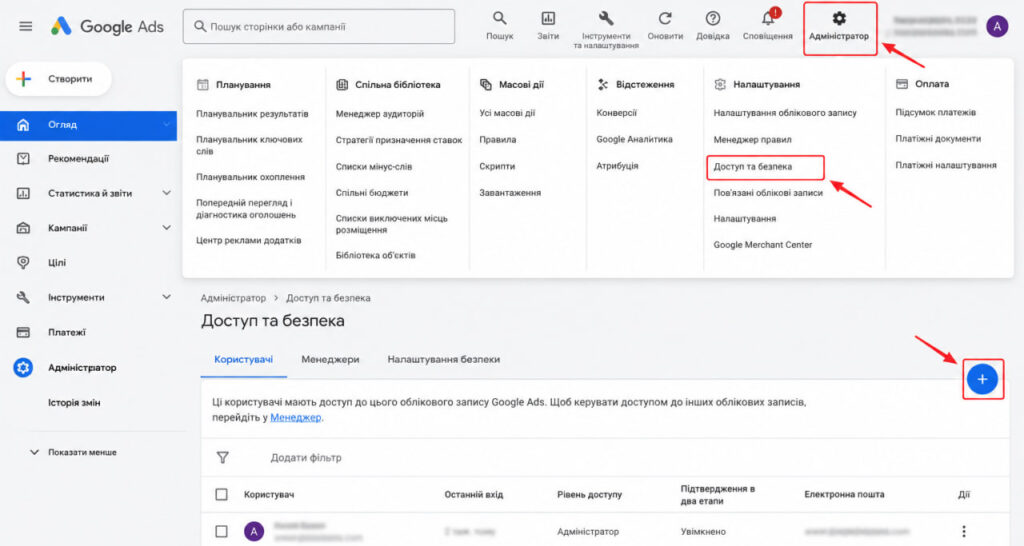Open Пов'язані облікові записи
Viewport: 1024px width, 546px height.
(x=768, y=193)
